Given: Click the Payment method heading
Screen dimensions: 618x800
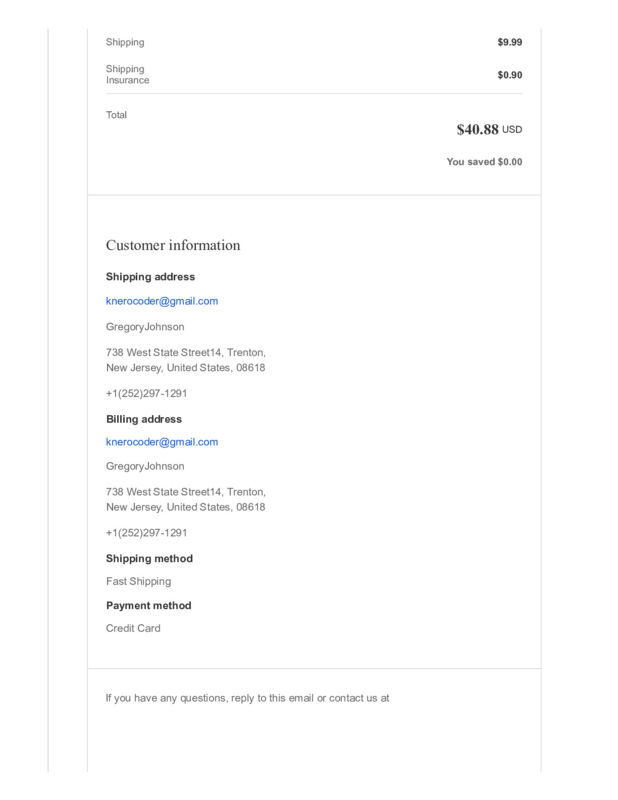Looking at the screenshot, I should coord(149,605).
